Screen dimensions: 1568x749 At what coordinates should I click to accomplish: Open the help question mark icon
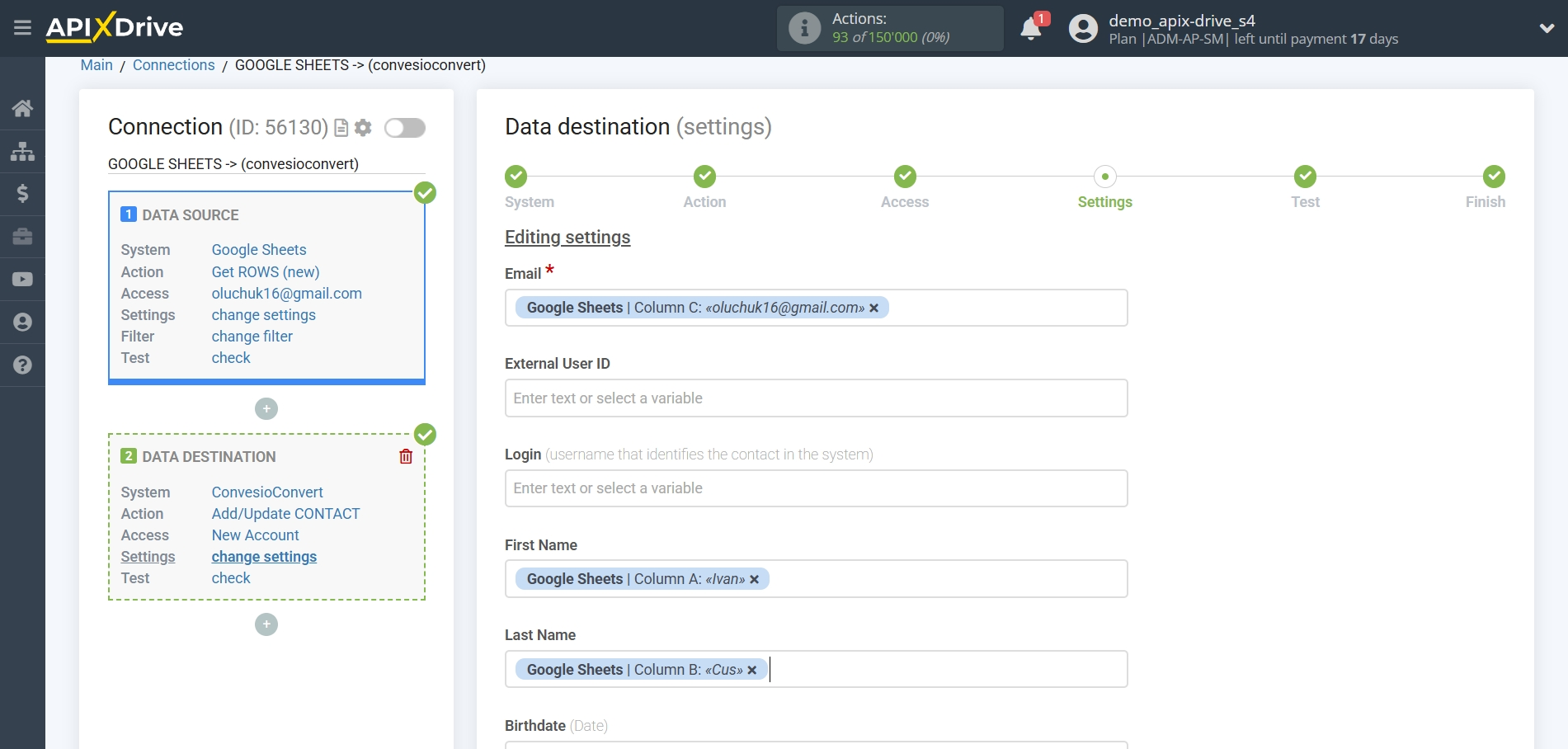[22, 365]
